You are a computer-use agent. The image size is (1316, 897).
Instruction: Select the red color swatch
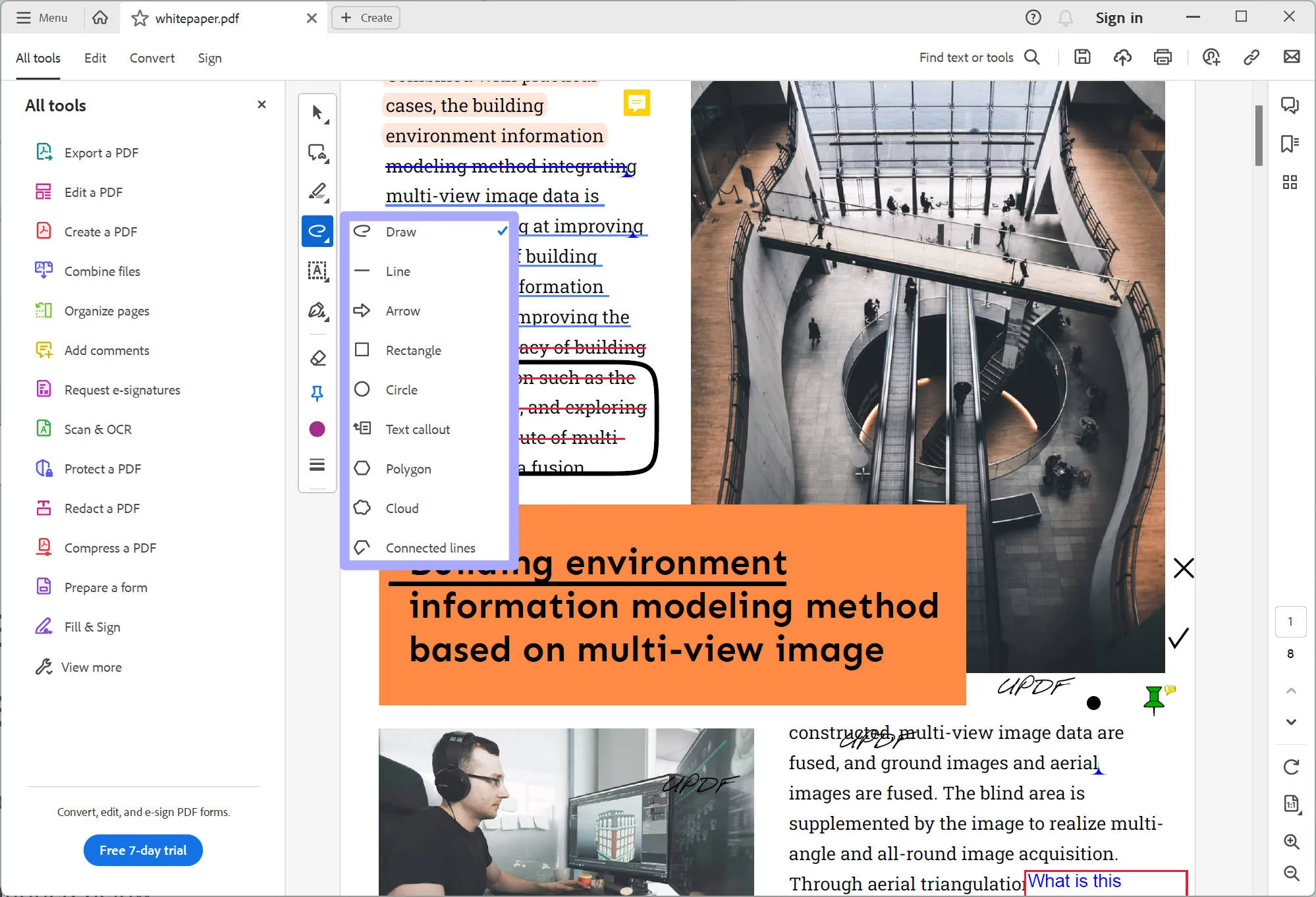tap(317, 430)
